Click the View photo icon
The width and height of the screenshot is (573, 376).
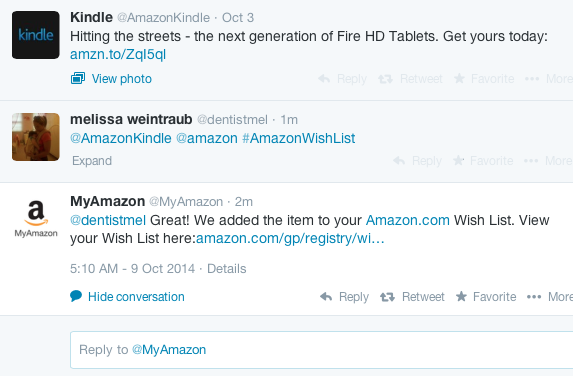click(x=78, y=78)
